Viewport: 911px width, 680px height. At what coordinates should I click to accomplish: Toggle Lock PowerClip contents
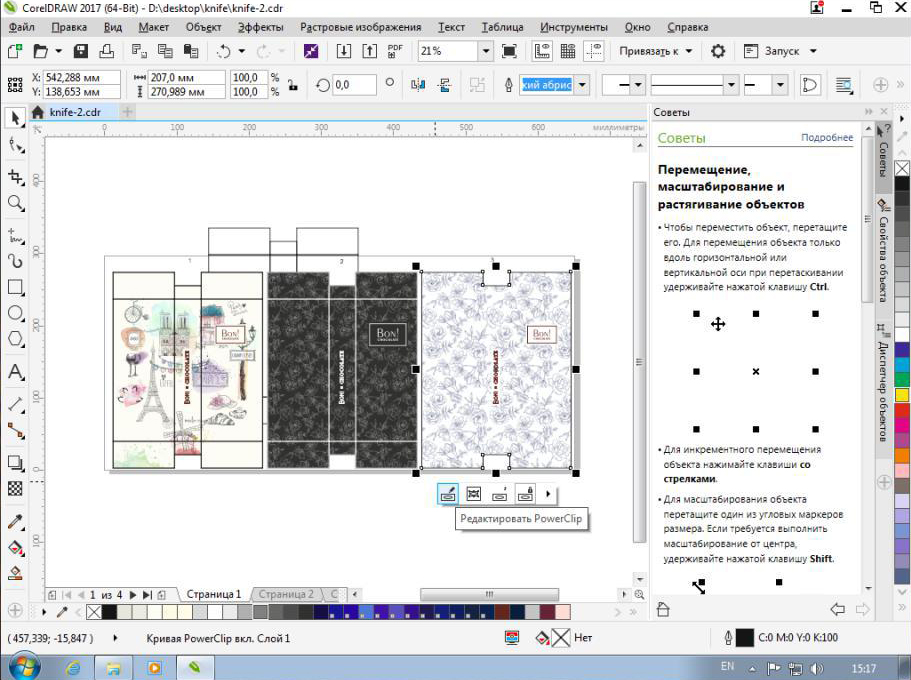(x=525, y=494)
